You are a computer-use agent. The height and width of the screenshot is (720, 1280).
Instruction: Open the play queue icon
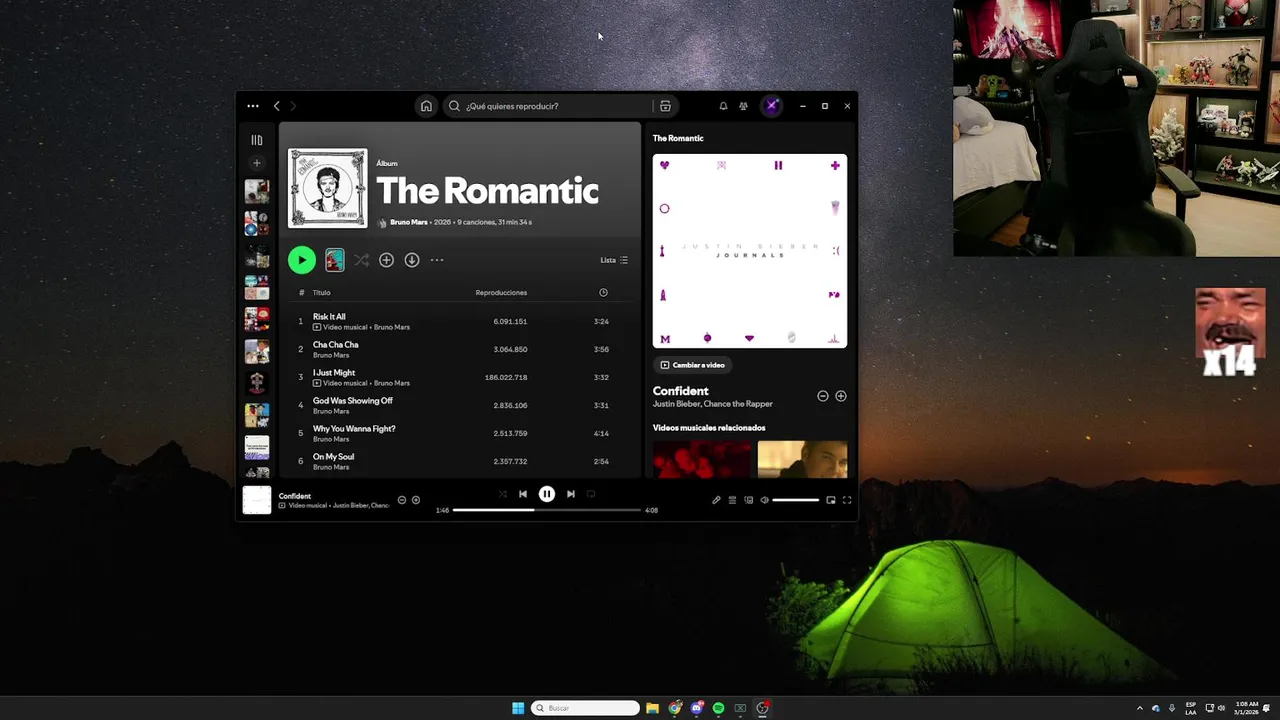click(732, 500)
